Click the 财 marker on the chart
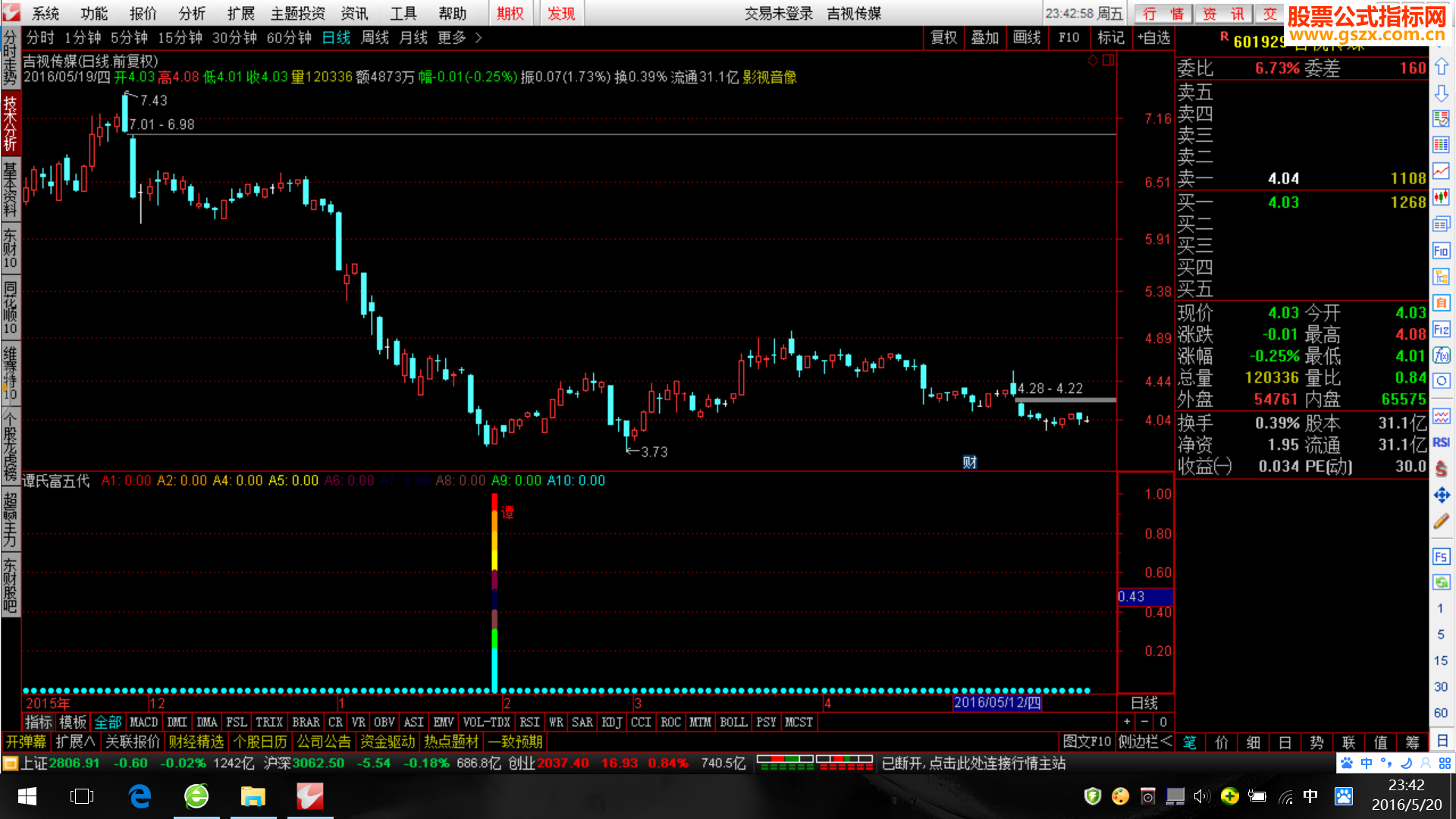The image size is (1456, 819). point(970,463)
